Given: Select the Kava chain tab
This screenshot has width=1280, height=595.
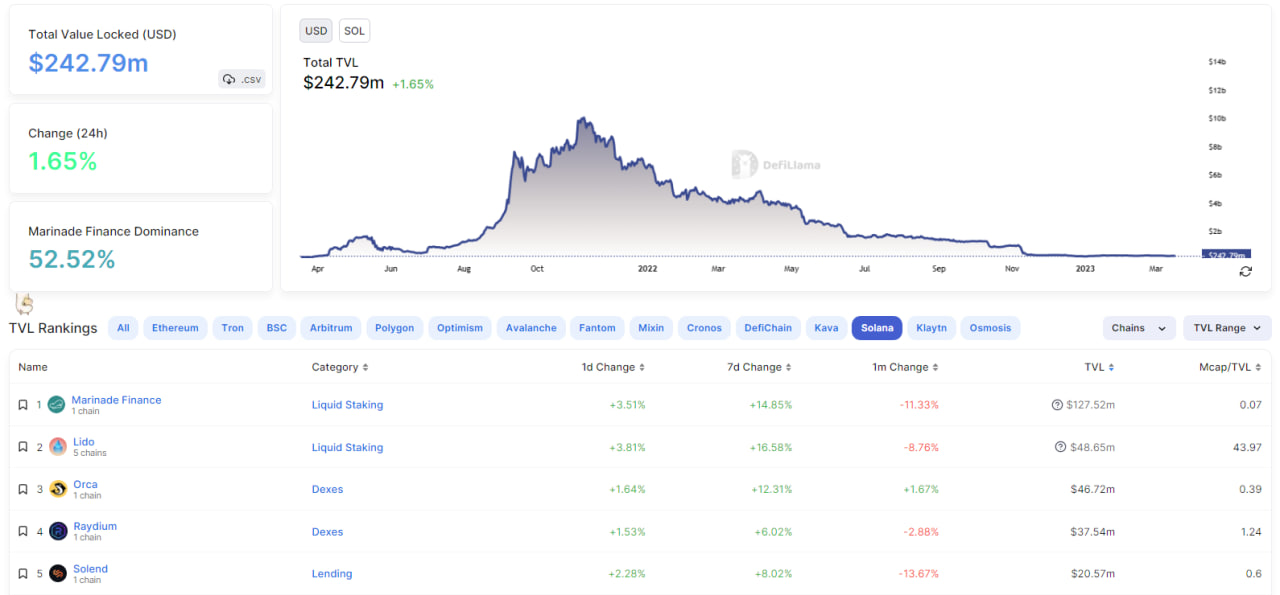Looking at the screenshot, I should [x=826, y=328].
